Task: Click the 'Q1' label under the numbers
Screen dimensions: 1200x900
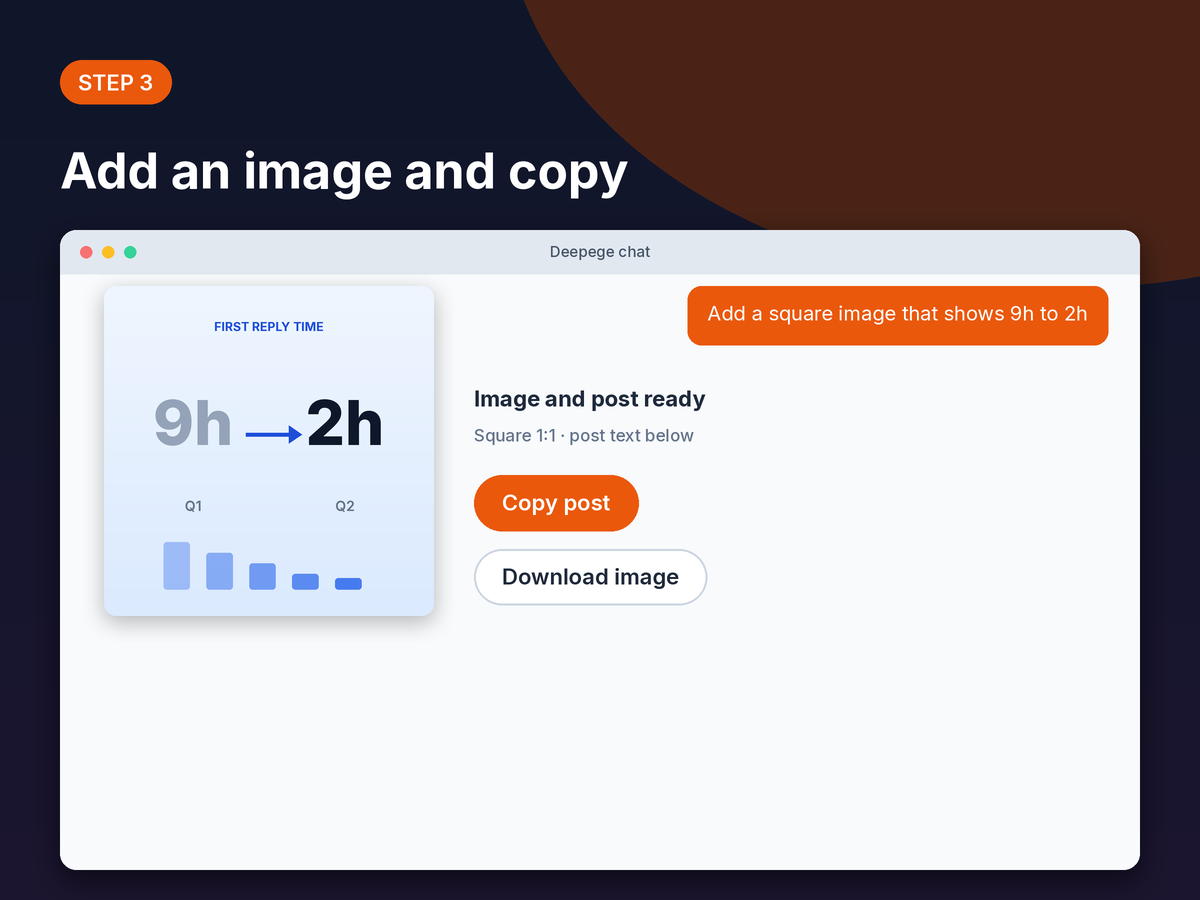Action: pos(193,506)
